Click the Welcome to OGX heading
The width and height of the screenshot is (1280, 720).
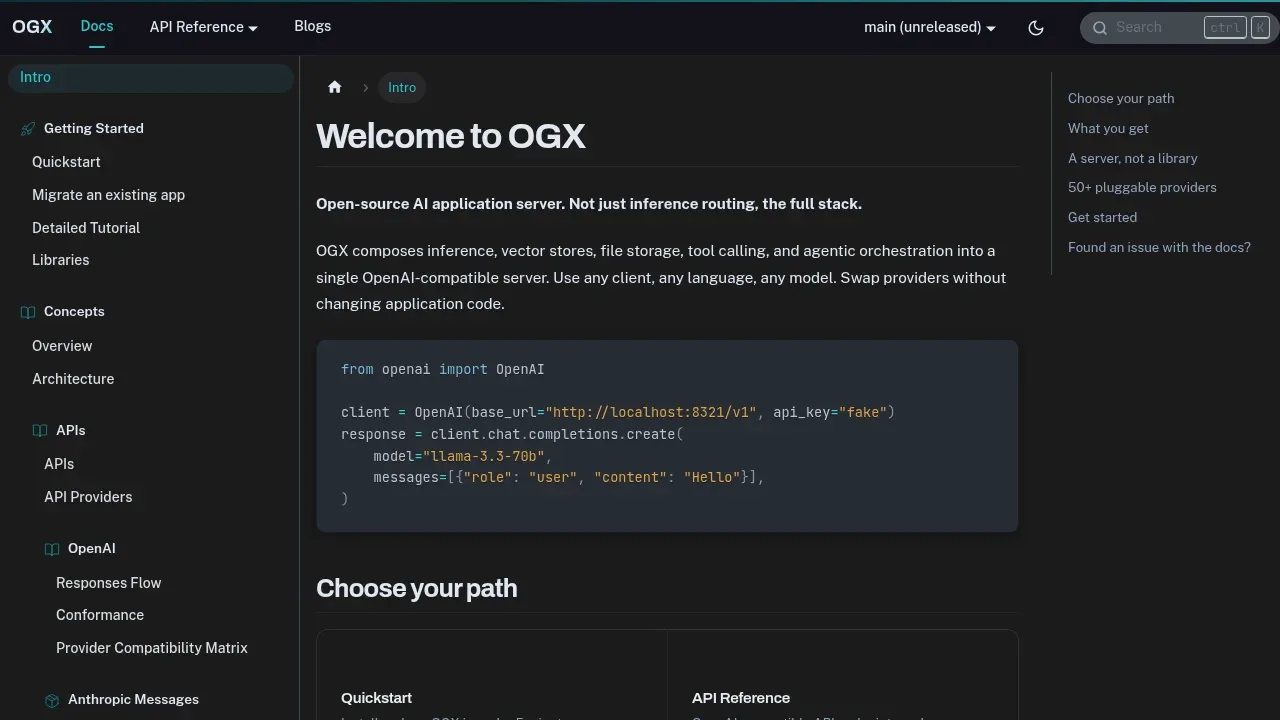451,136
